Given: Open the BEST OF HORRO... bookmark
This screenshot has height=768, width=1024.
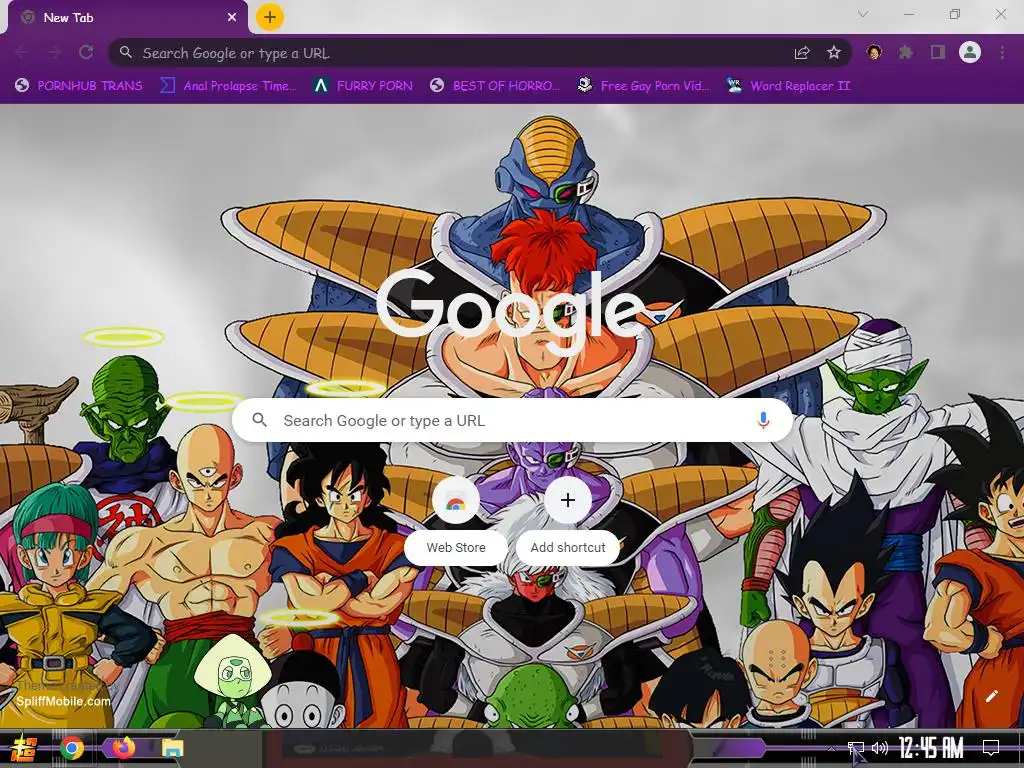Looking at the screenshot, I should (x=495, y=86).
